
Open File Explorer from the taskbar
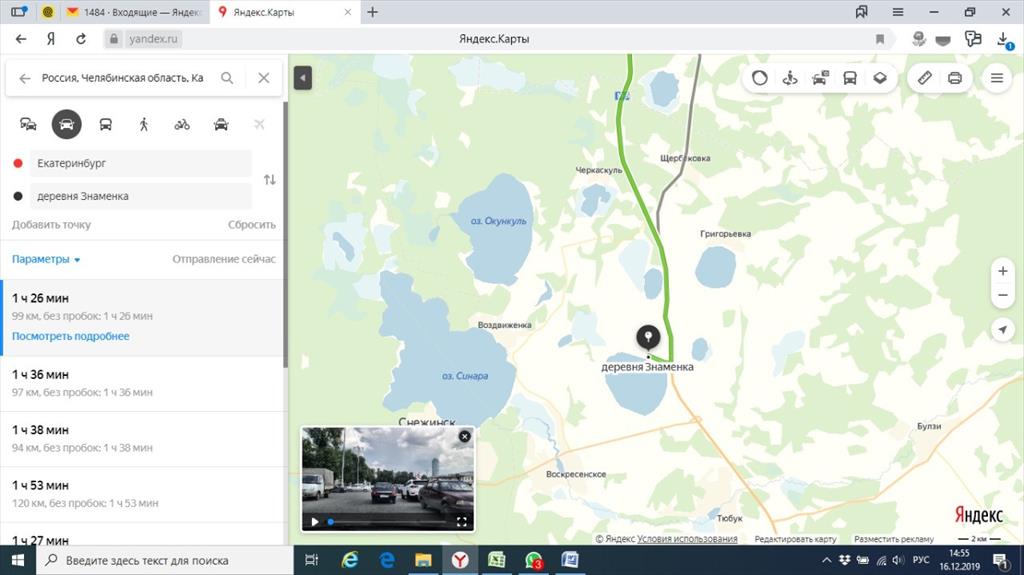[423, 560]
